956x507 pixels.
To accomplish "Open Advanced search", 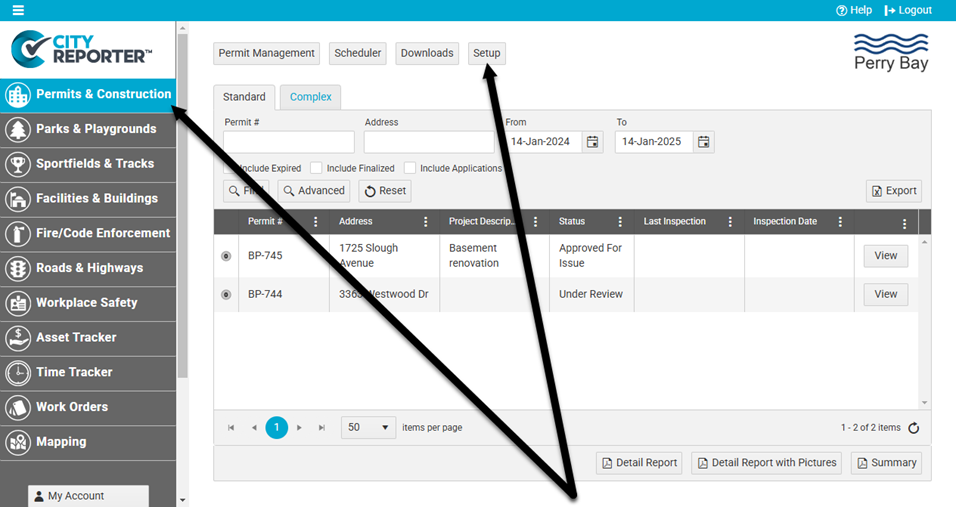I will click(315, 191).
